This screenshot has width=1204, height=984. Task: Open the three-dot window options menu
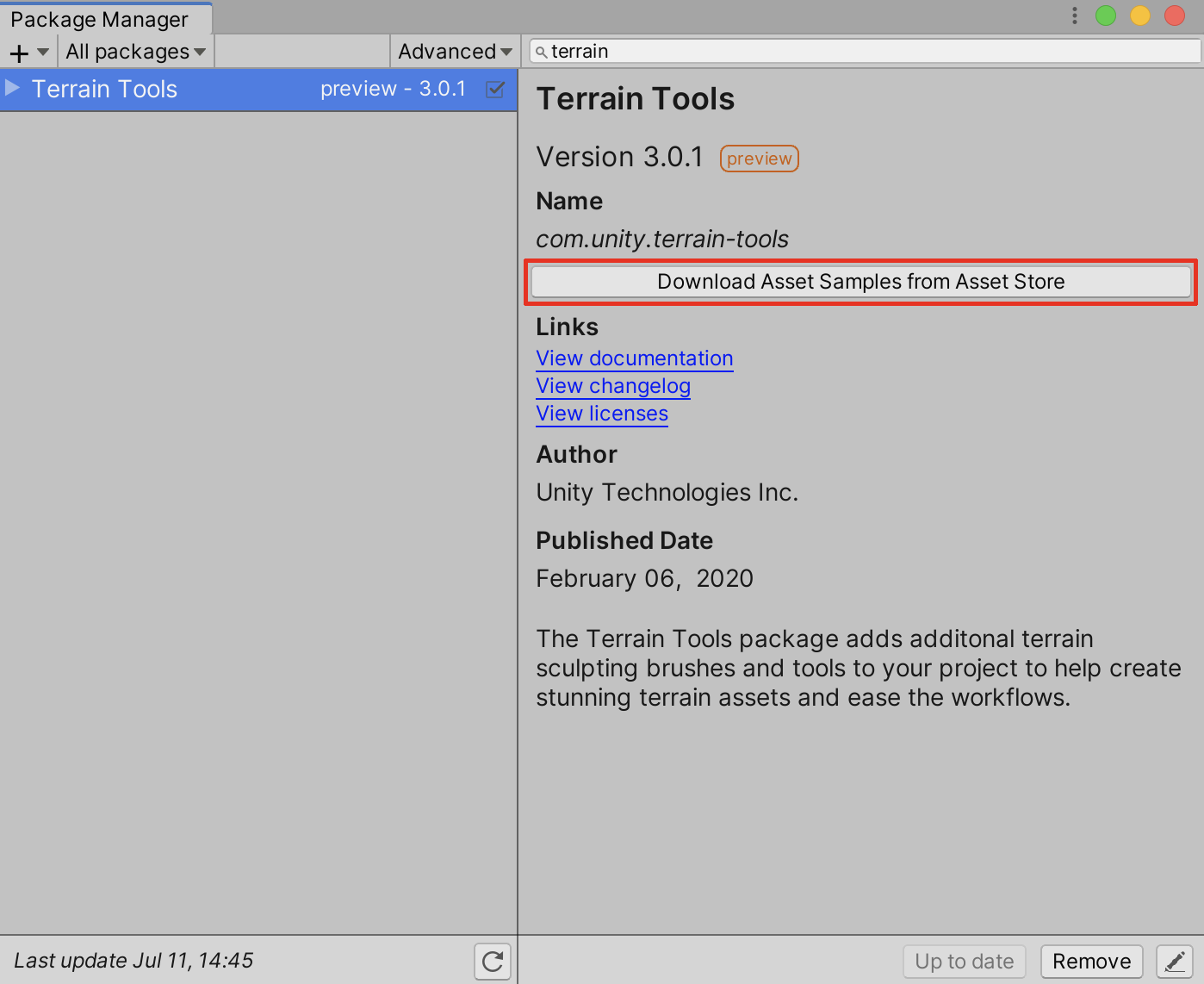(x=1075, y=16)
